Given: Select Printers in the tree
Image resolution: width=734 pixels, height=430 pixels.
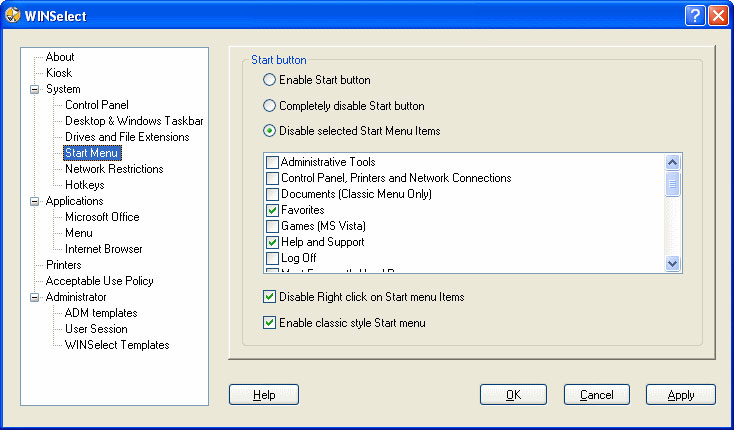Looking at the screenshot, I should pyautogui.click(x=64, y=265).
